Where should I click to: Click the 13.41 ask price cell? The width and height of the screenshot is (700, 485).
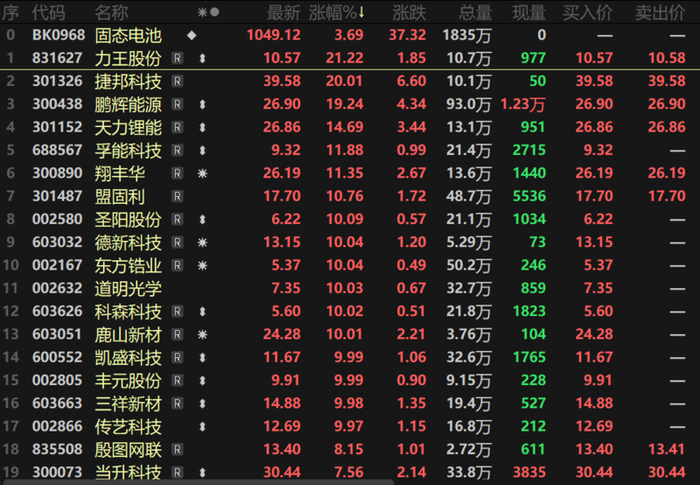[667, 449]
